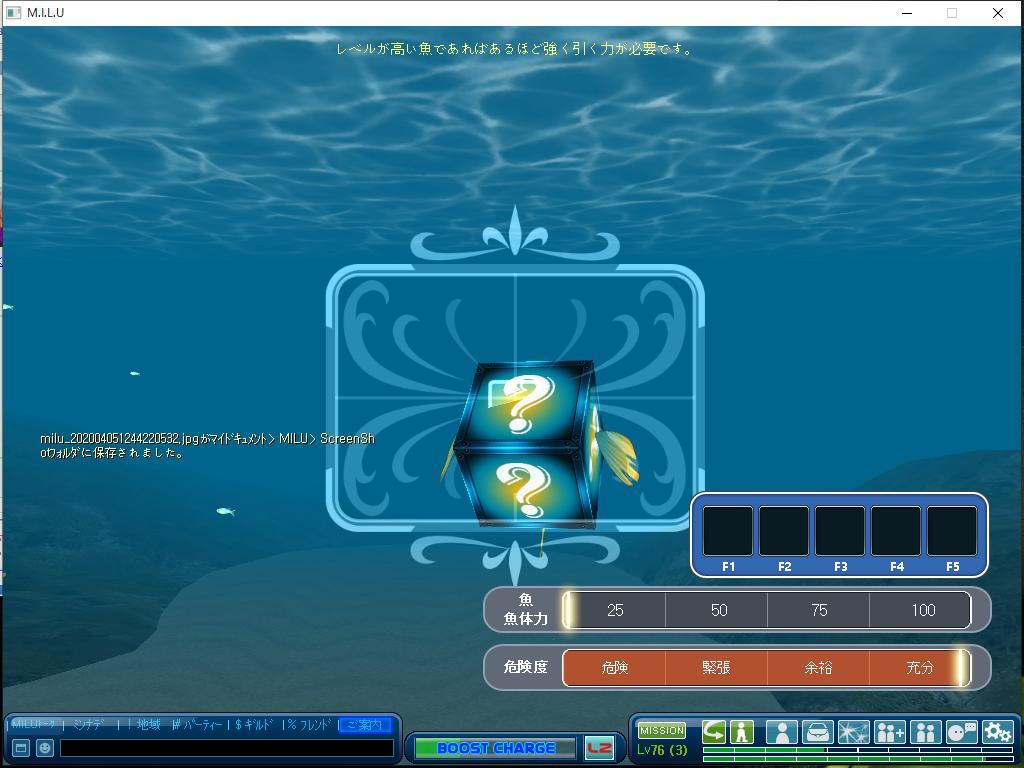Click the MISSION button
This screenshot has width=1024, height=768.
(x=661, y=730)
